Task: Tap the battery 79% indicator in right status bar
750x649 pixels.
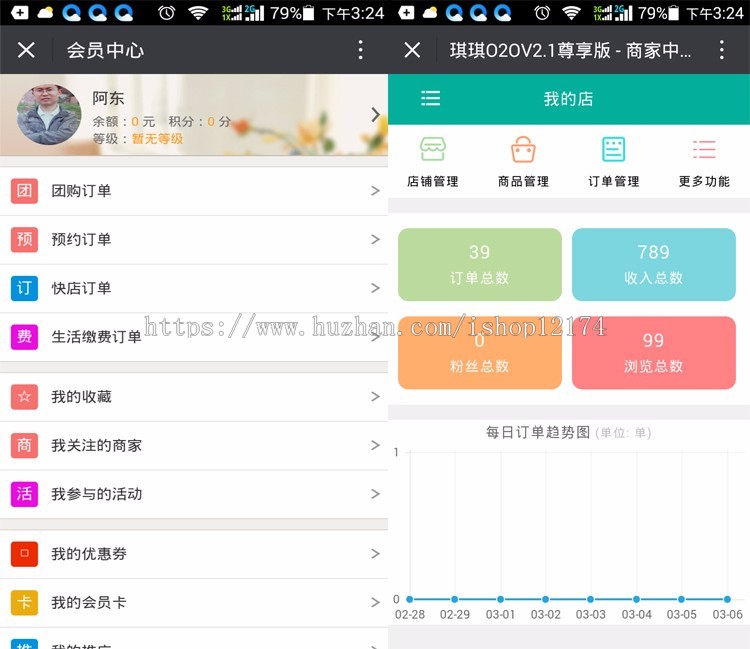Action: tap(658, 13)
